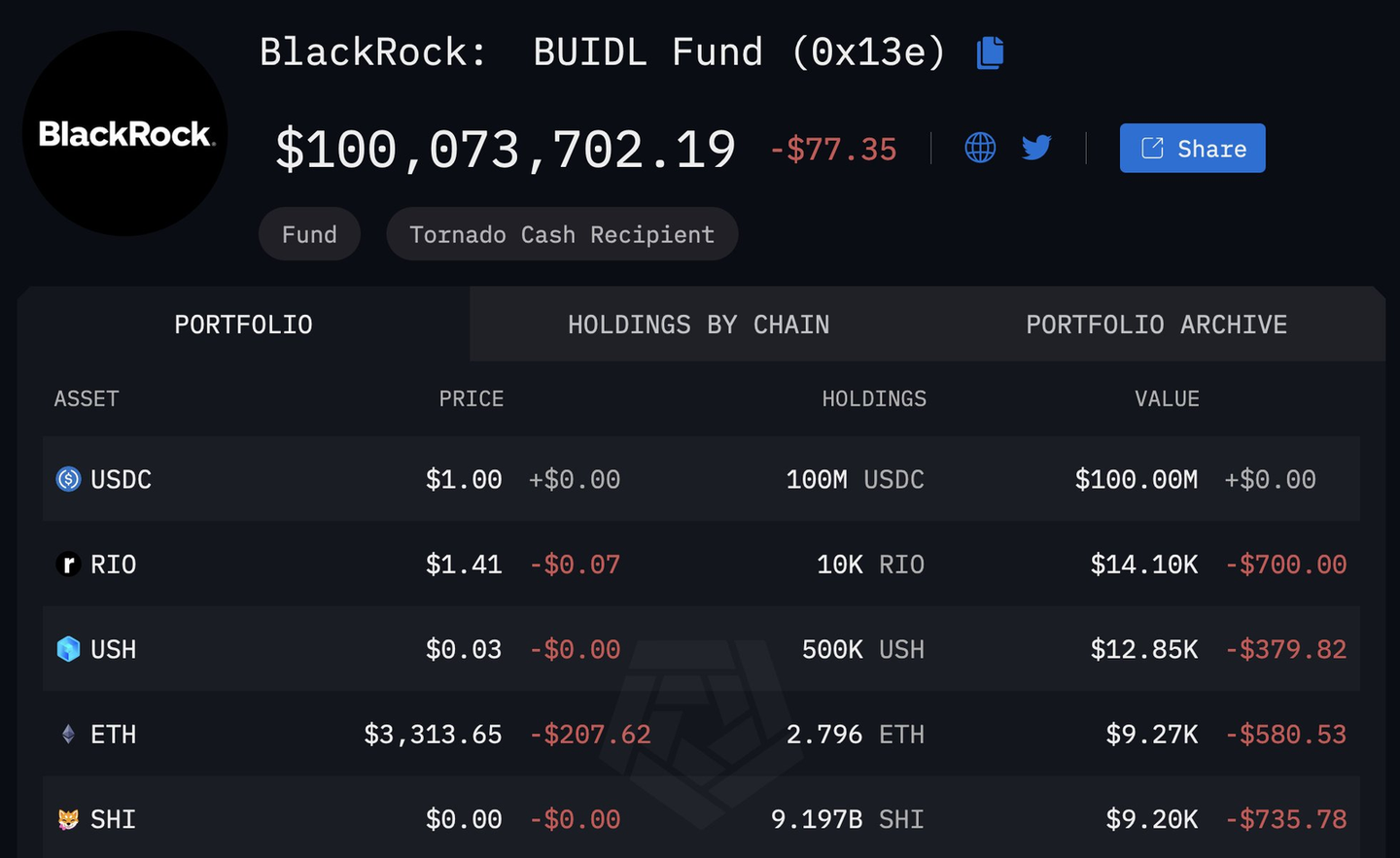Sort by the Value column header
Viewport: 1400px width, 858px height.
click(1167, 399)
